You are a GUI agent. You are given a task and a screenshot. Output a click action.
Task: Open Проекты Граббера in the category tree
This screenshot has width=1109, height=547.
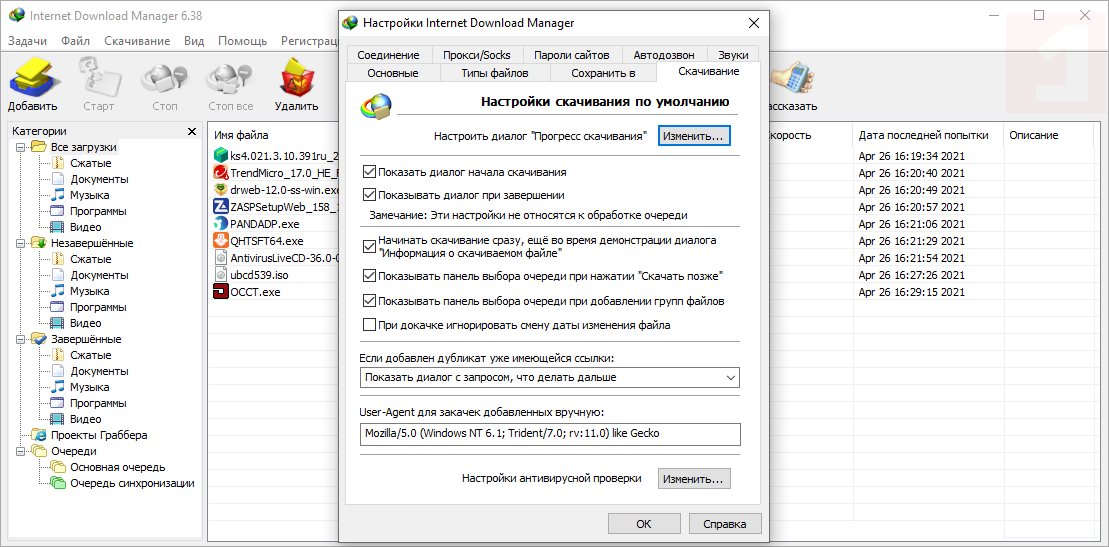click(x=99, y=435)
